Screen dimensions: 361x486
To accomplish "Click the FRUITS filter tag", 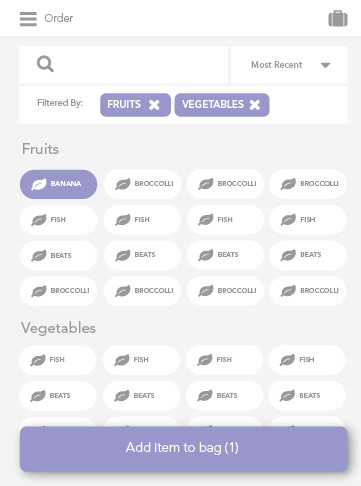I will pyautogui.click(x=135, y=105).
